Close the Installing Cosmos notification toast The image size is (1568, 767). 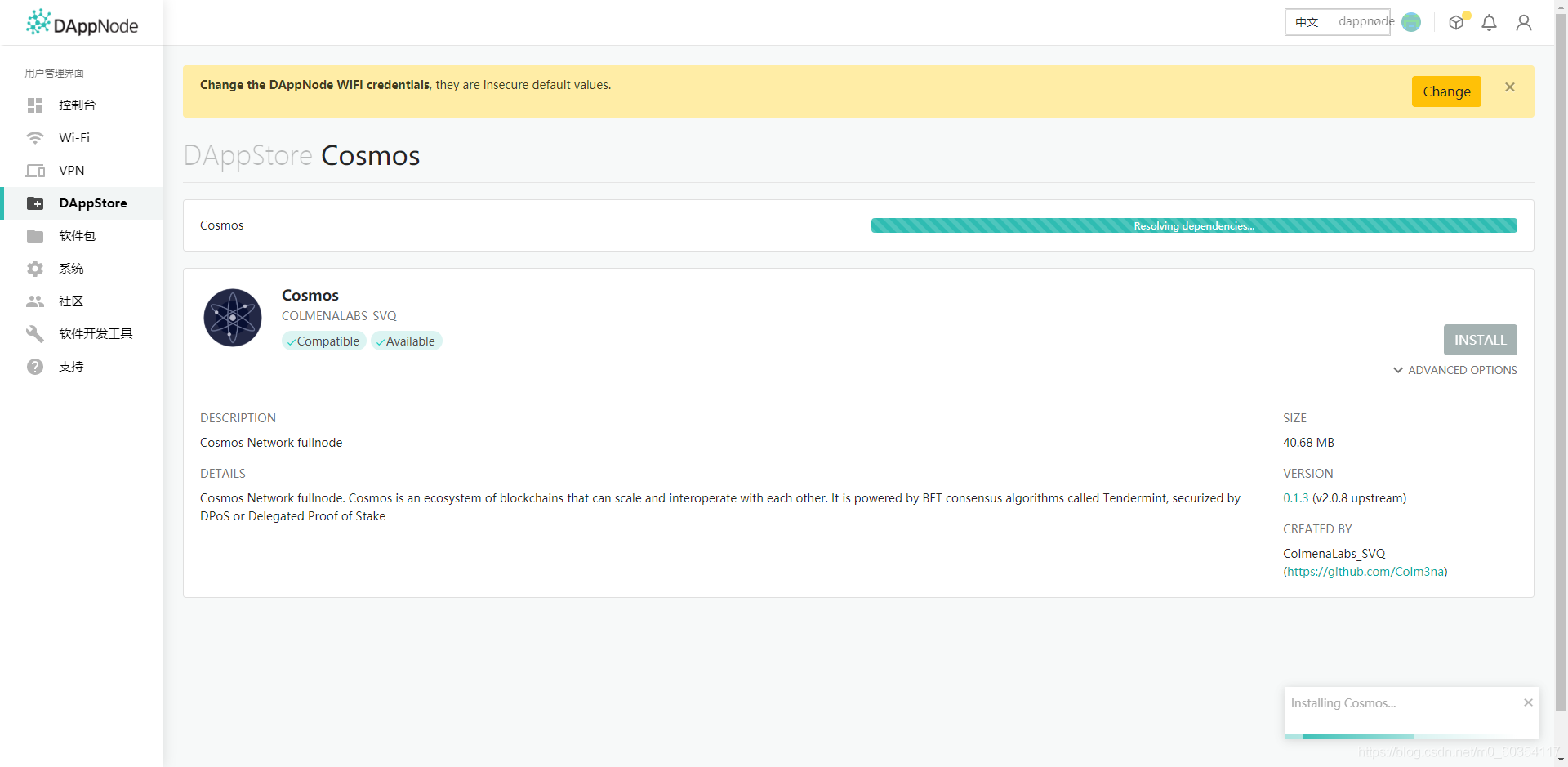pyautogui.click(x=1528, y=702)
